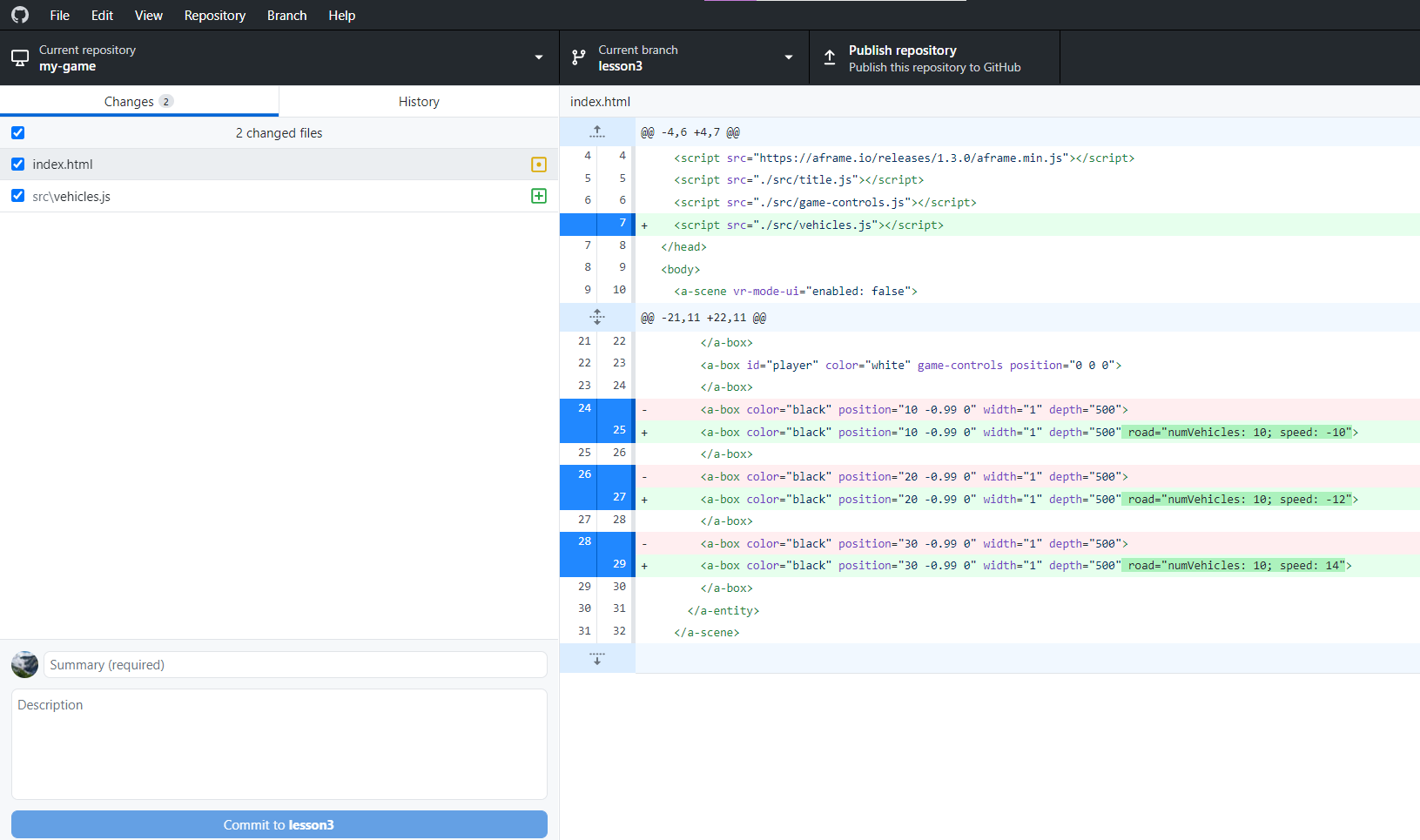
Task: Toggle selection of added line 27 gutter
Action: 597,498
